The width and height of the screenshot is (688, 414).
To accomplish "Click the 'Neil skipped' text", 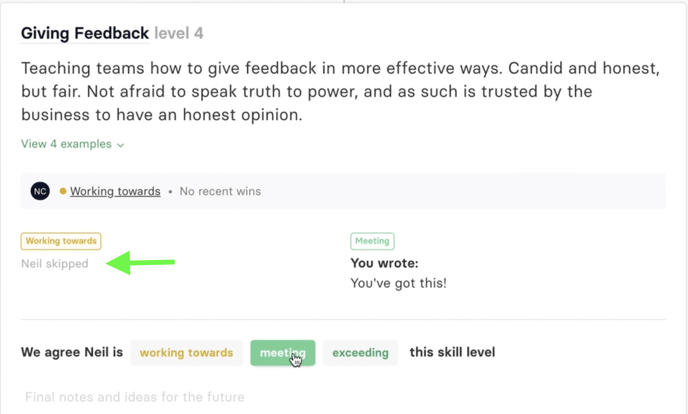I will click(x=55, y=264).
